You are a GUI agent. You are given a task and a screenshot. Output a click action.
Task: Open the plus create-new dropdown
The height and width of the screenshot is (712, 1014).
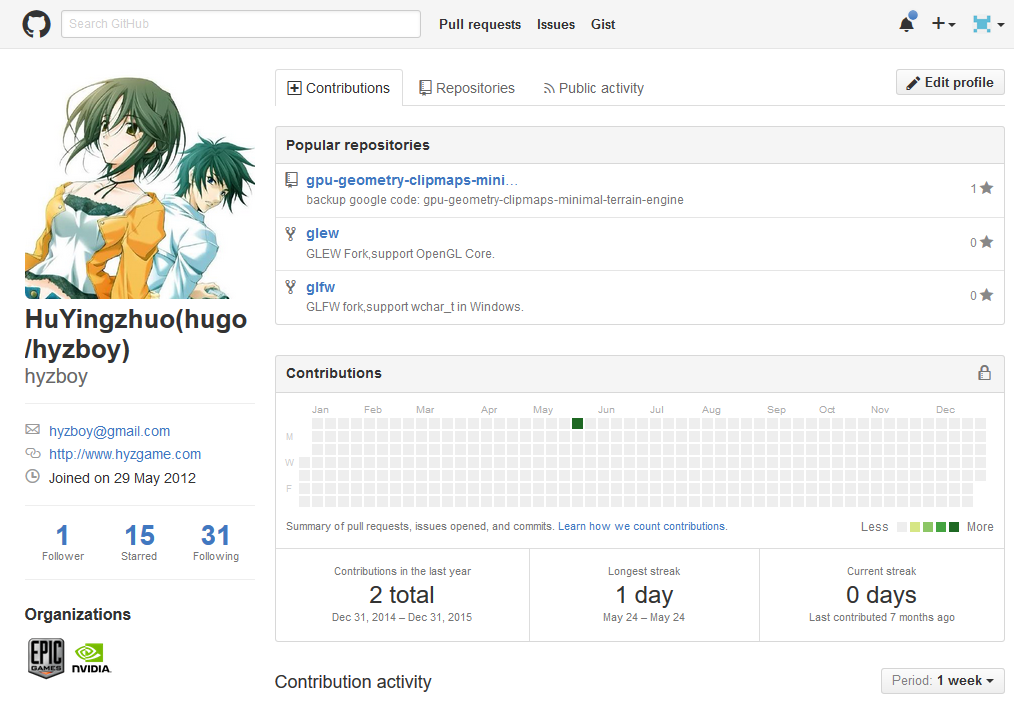point(944,24)
